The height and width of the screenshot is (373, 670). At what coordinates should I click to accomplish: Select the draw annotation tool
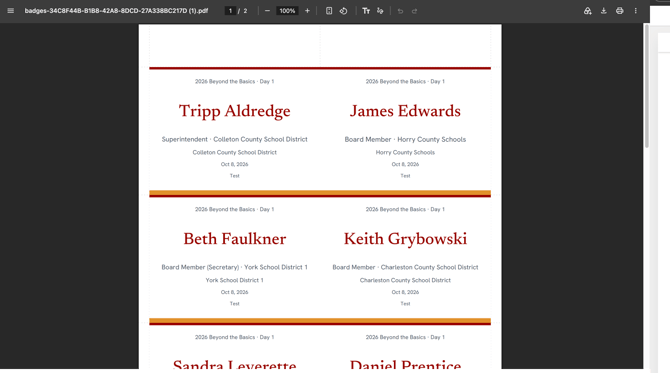[x=380, y=11]
